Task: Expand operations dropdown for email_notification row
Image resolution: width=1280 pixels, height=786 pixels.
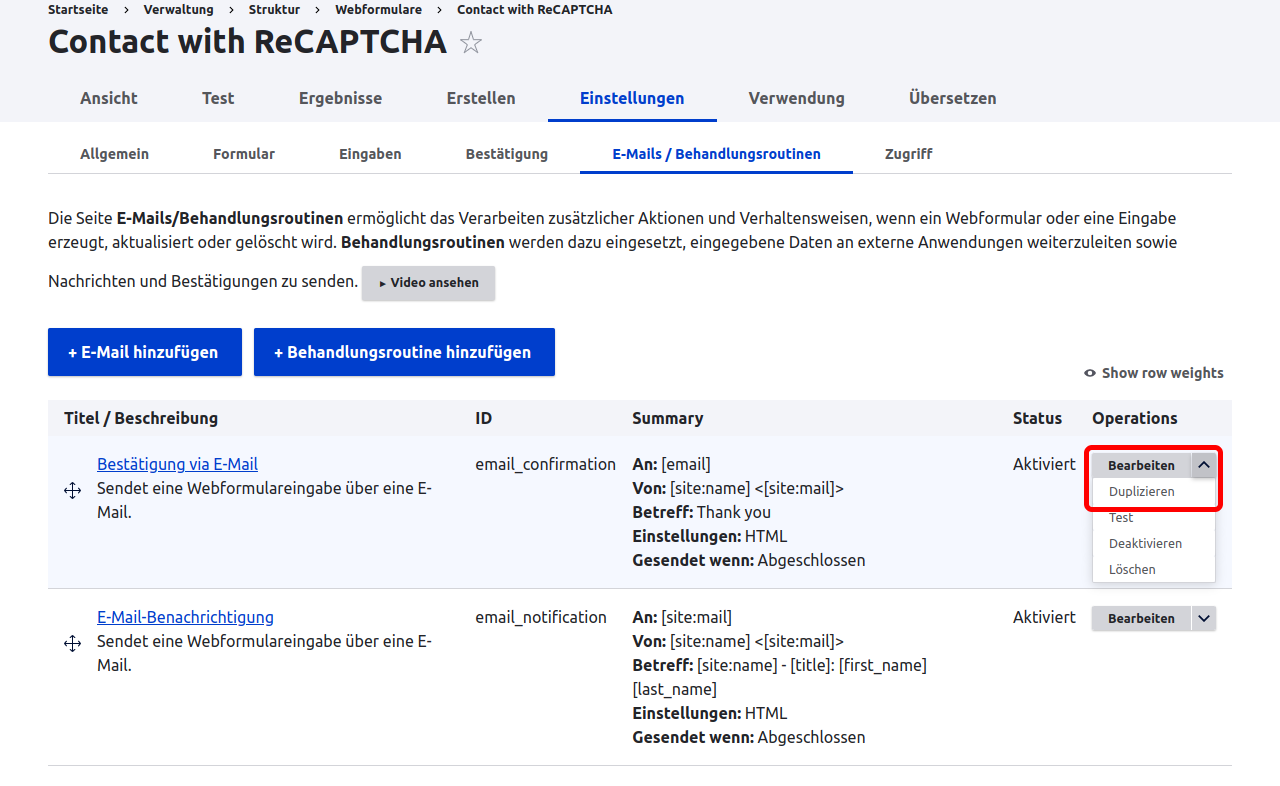Action: [x=1204, y=618]
